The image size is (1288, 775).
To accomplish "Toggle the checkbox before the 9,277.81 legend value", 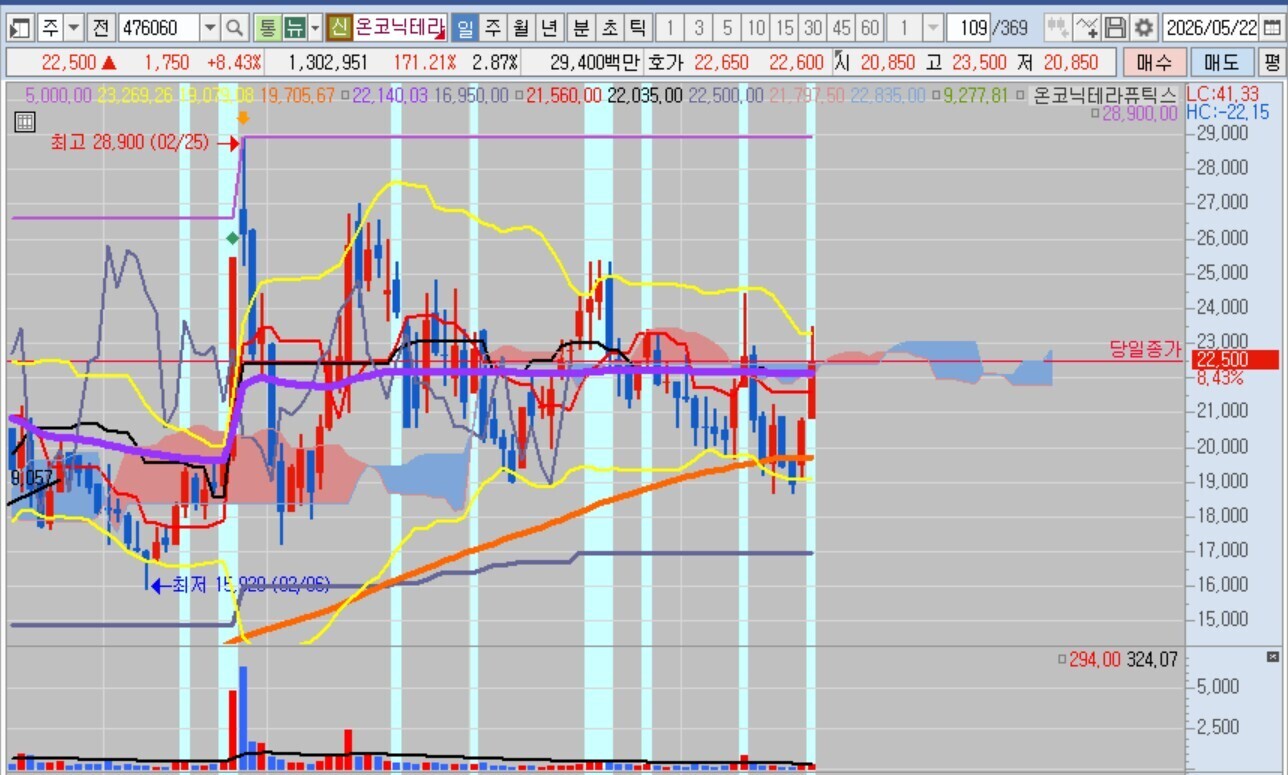I will (x=936, y=96).
